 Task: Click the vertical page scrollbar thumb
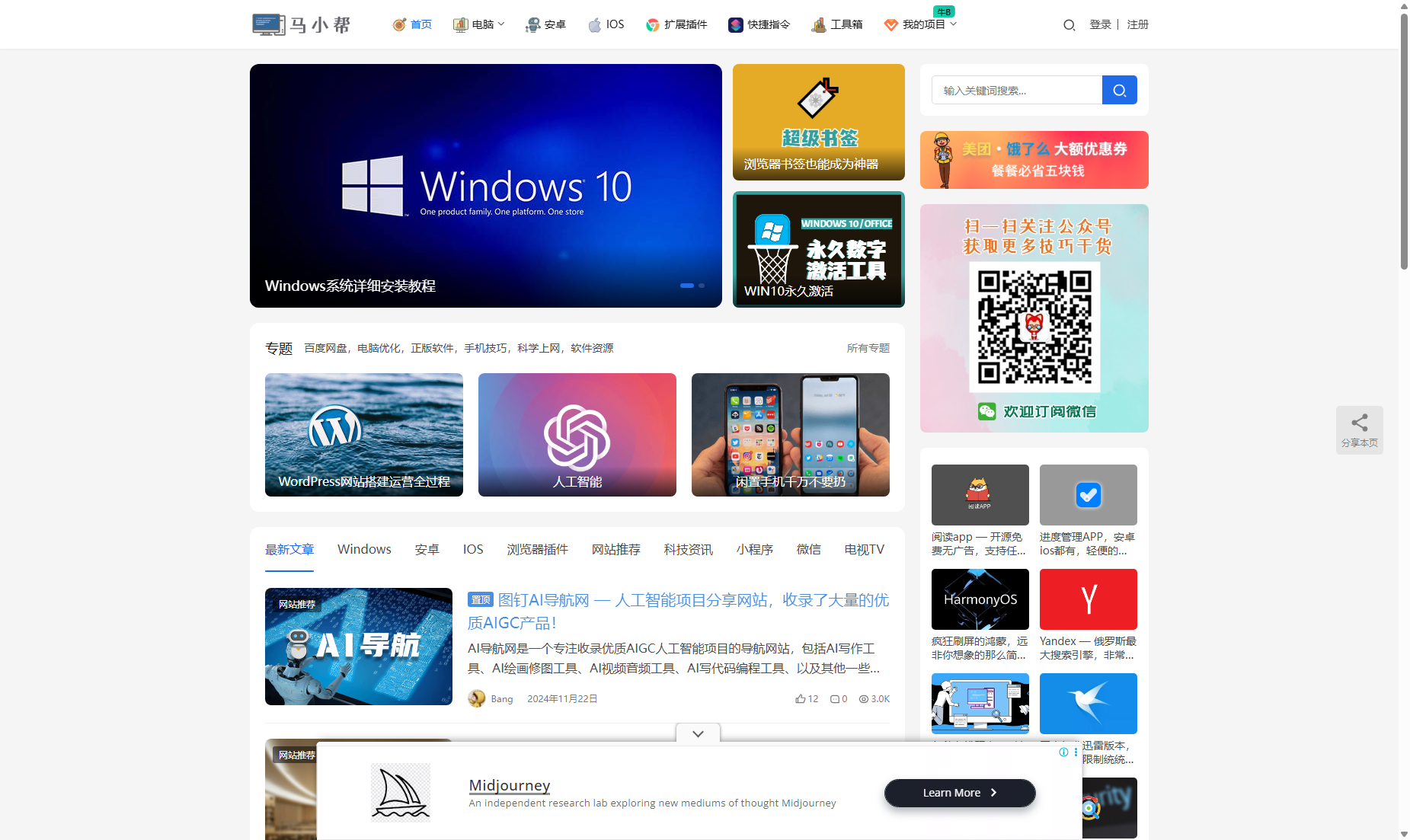coord(1404,141)
